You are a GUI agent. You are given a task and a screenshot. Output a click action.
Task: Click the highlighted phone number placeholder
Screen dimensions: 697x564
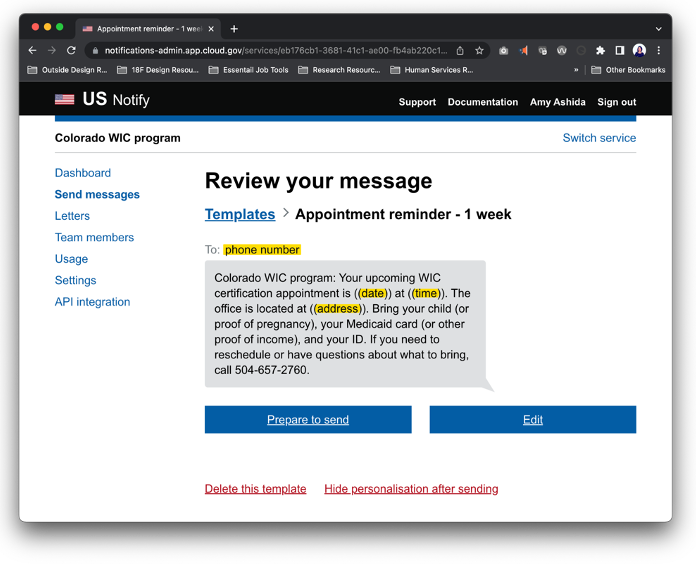click(262, 250)
